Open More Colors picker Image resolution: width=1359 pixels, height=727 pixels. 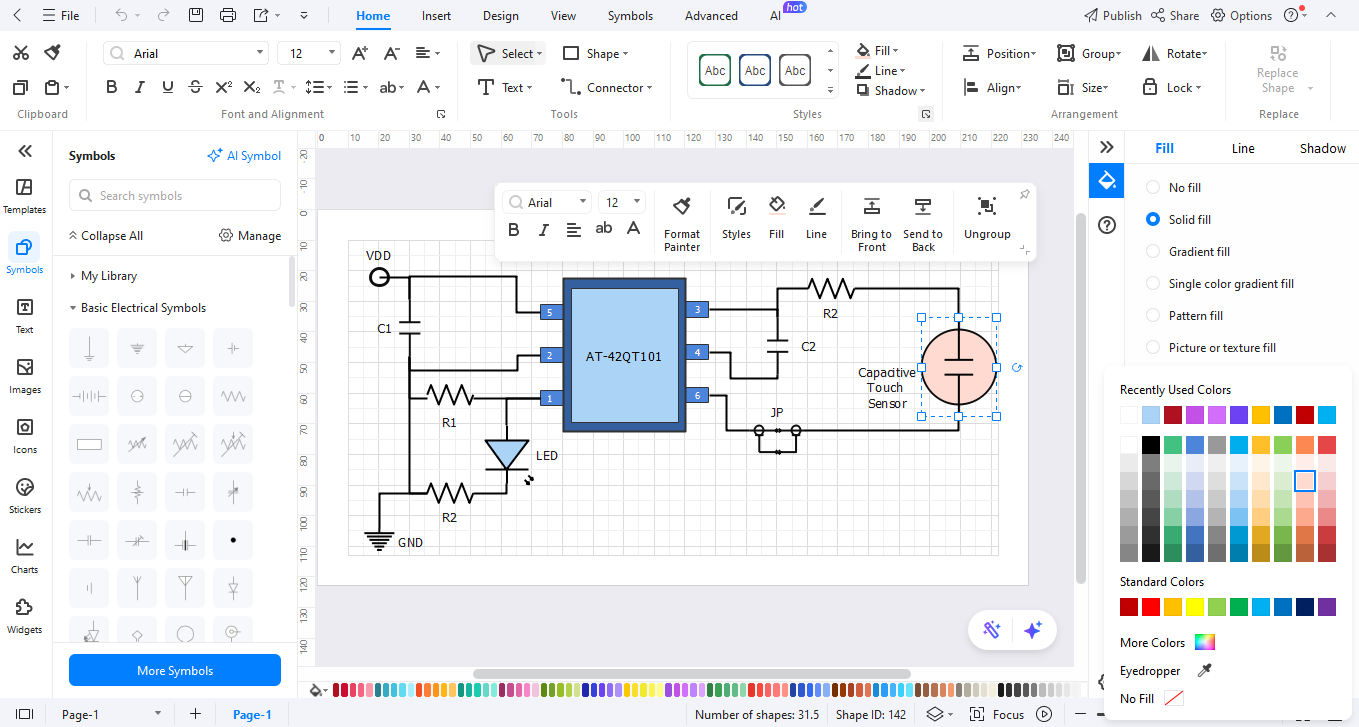click(x=1167, y=643)
